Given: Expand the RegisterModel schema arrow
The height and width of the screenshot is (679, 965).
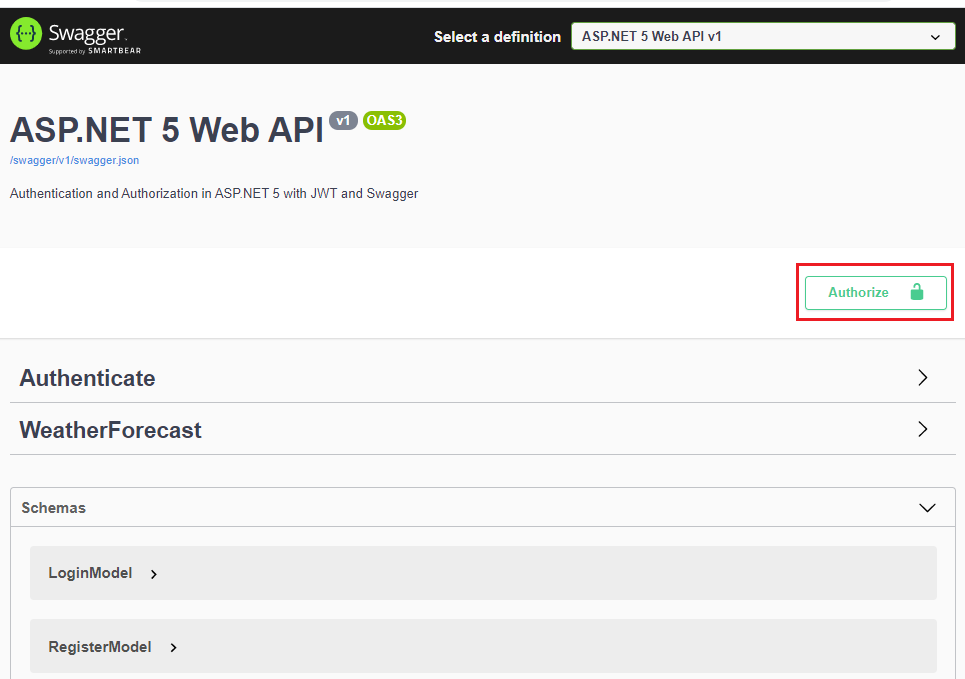Looking at the screenshot, I should pos(173,648).
